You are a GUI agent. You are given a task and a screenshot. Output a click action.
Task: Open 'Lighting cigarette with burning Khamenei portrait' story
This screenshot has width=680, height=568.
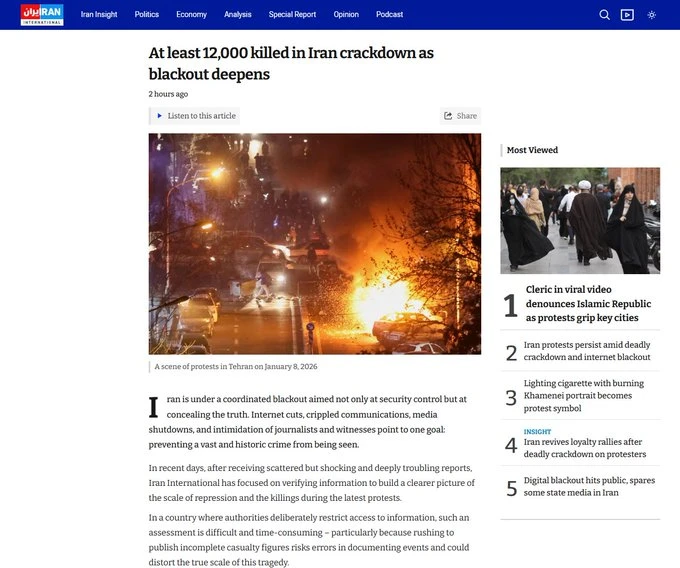point(585,395)
